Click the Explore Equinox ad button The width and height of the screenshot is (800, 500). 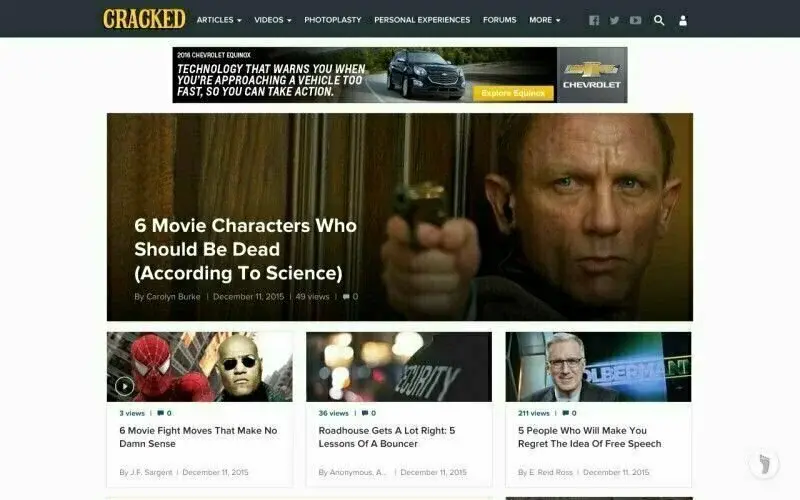(513, 93)
